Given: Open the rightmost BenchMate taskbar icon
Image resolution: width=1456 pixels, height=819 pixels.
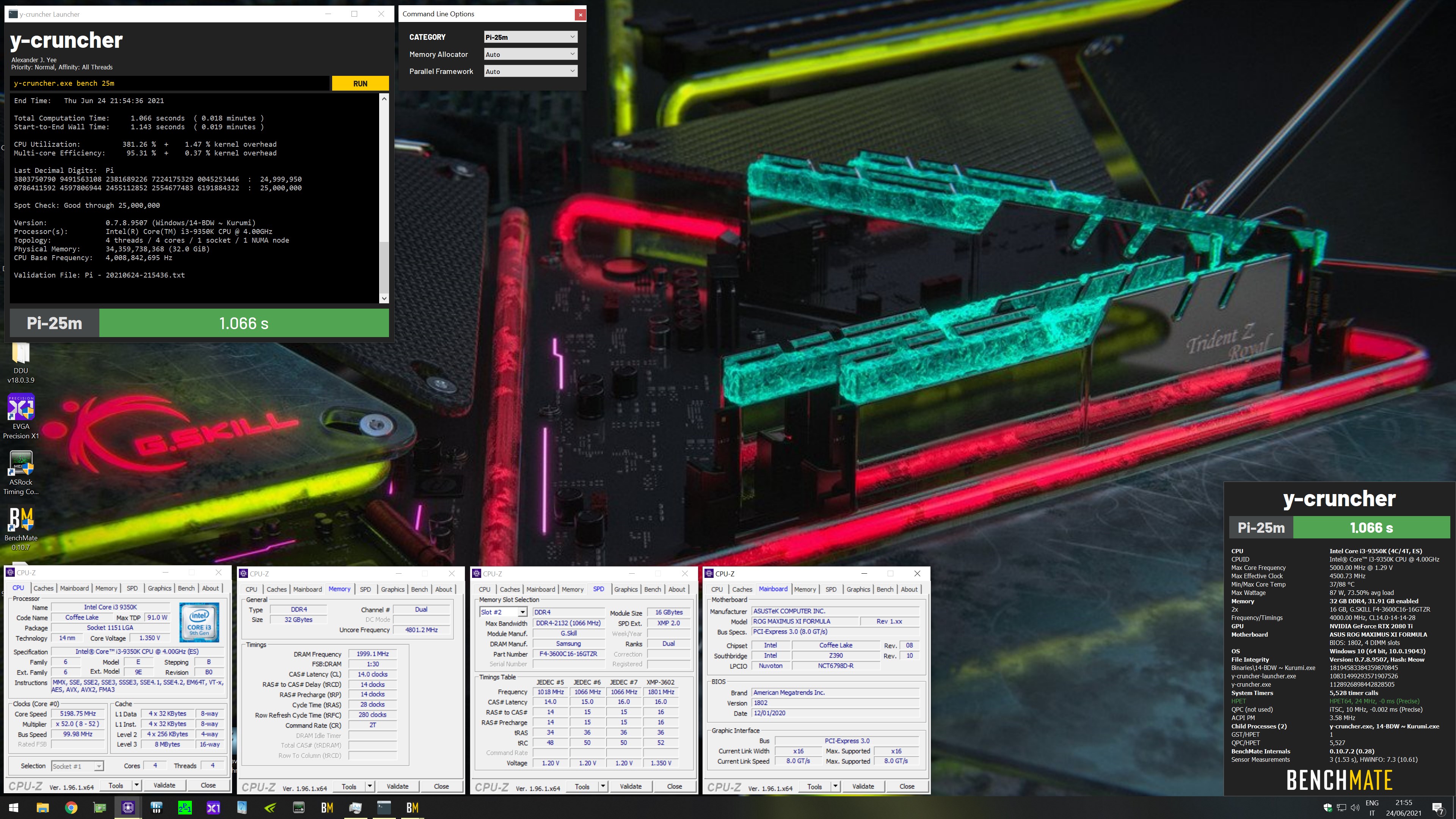Looking at the screenshot, I should point(413,808).
